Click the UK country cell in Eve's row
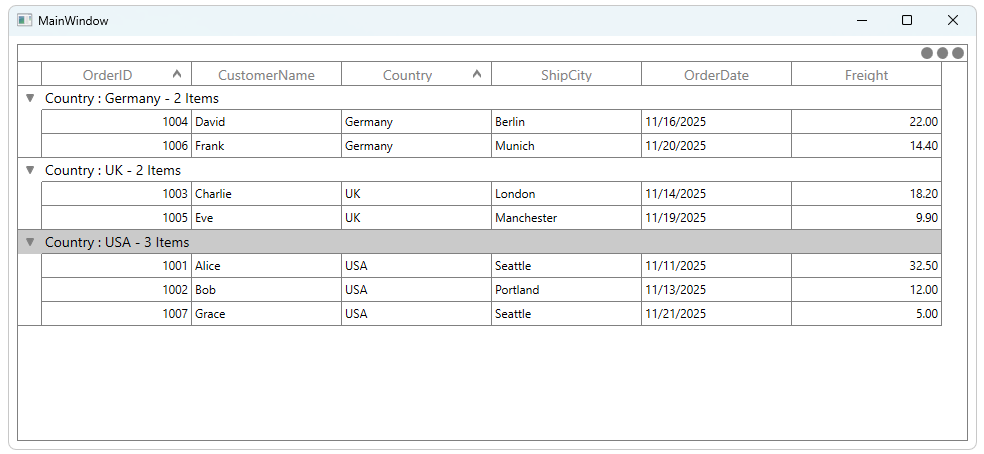Screen dimensions: 984x454 click(417, 218)
